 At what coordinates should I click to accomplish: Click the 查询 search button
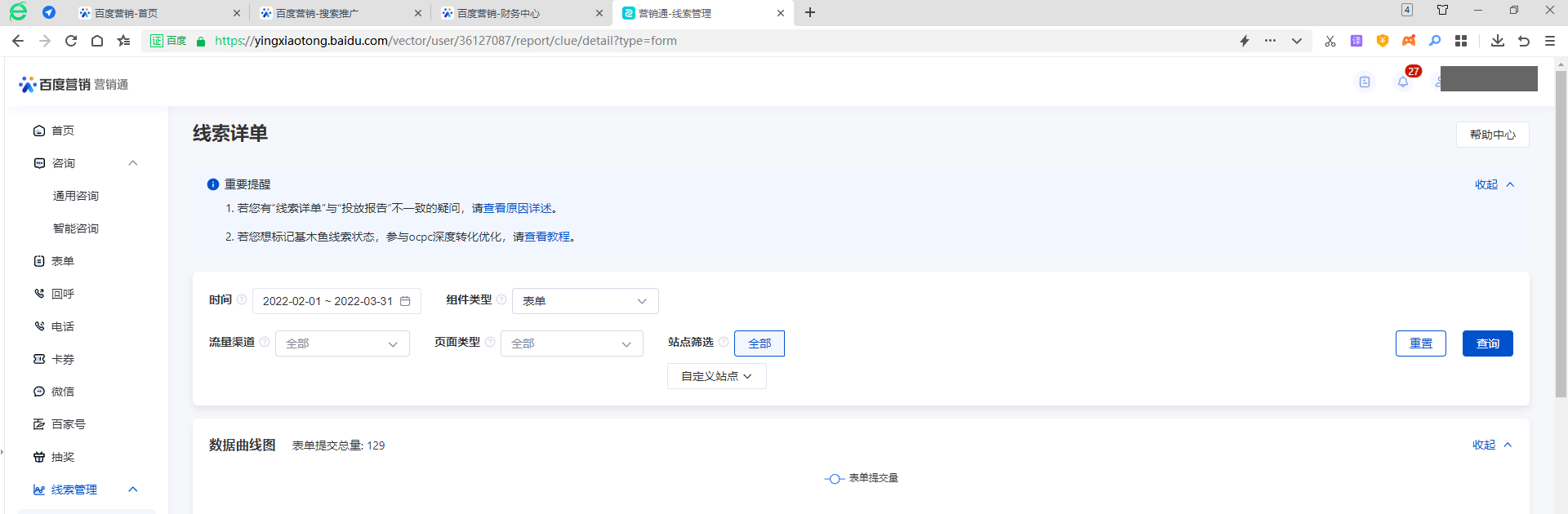point(1487,343)
